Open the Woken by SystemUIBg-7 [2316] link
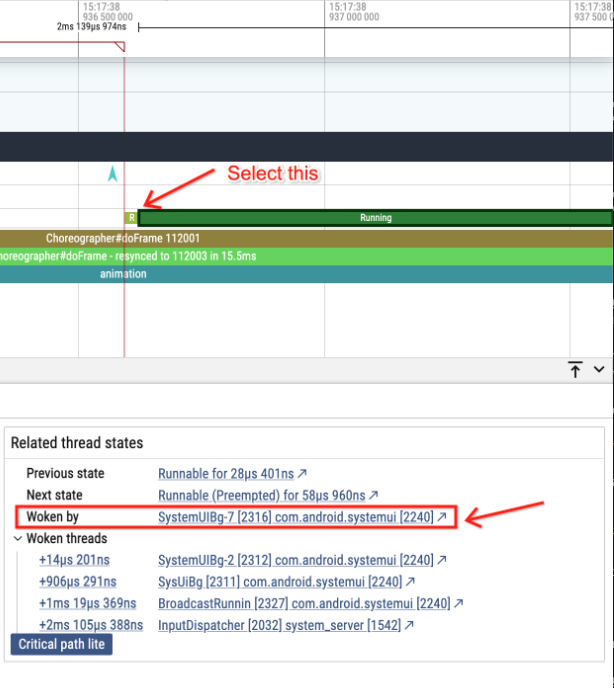614x688 pixels. 296,517
